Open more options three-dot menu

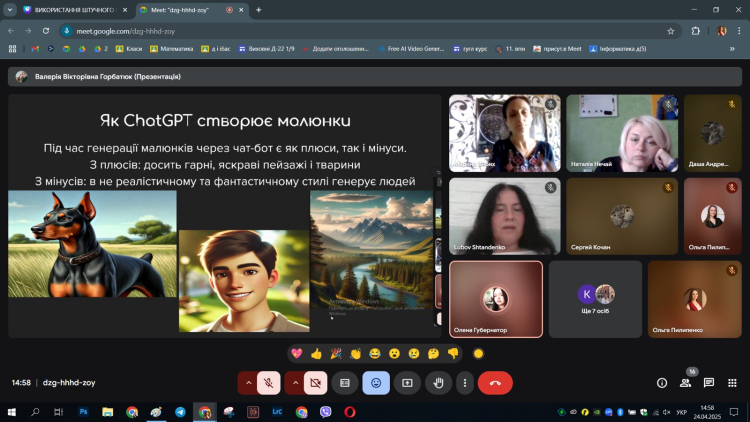coord(464,382)
